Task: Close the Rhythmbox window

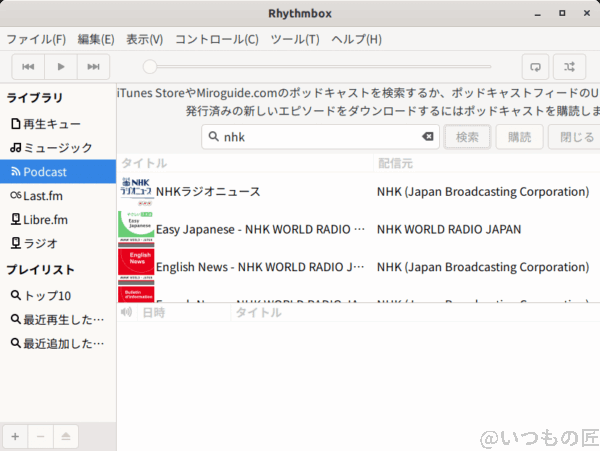Action: pyautogui.click(x=587, y=13)
